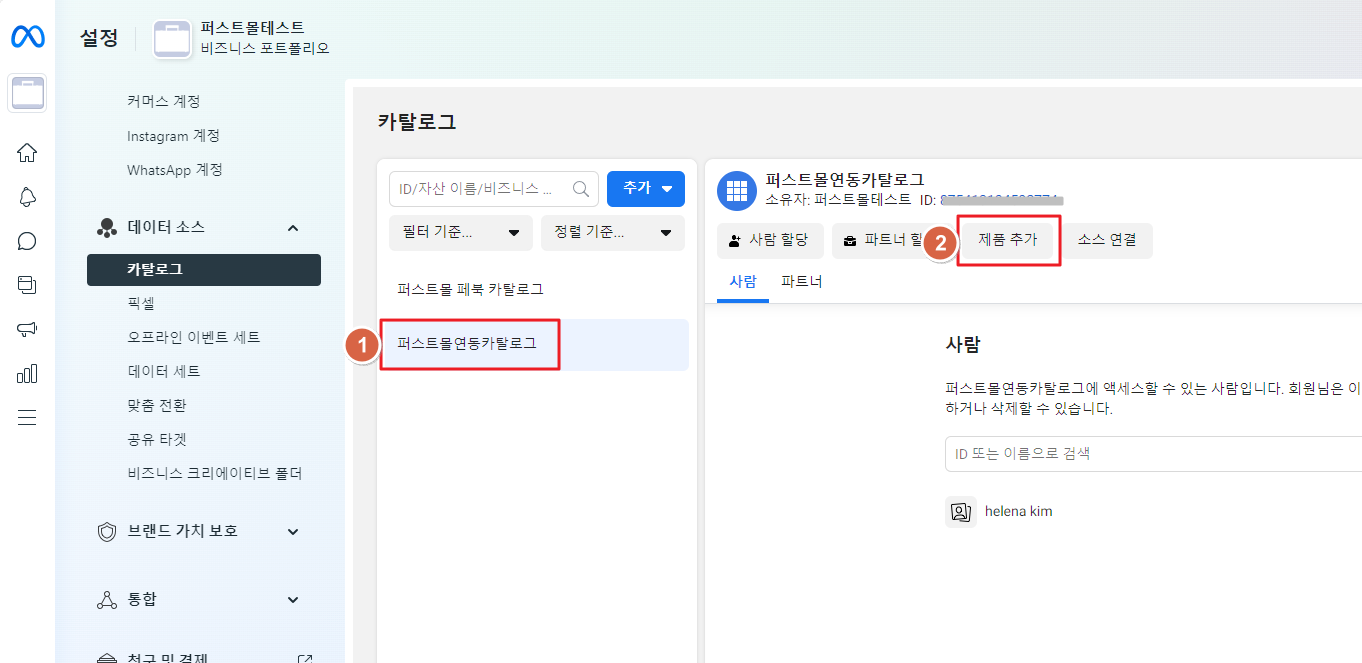The height and width of the screenshot is (663, 1362).
Task: Click the blue grid catalog icon
Action: tap(737, 190)
